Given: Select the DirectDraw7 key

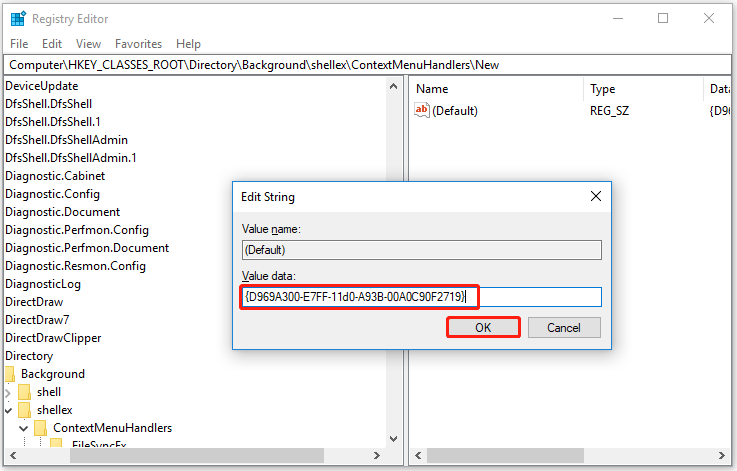Looking at the screenshot, I should click(x=37, y=320).
